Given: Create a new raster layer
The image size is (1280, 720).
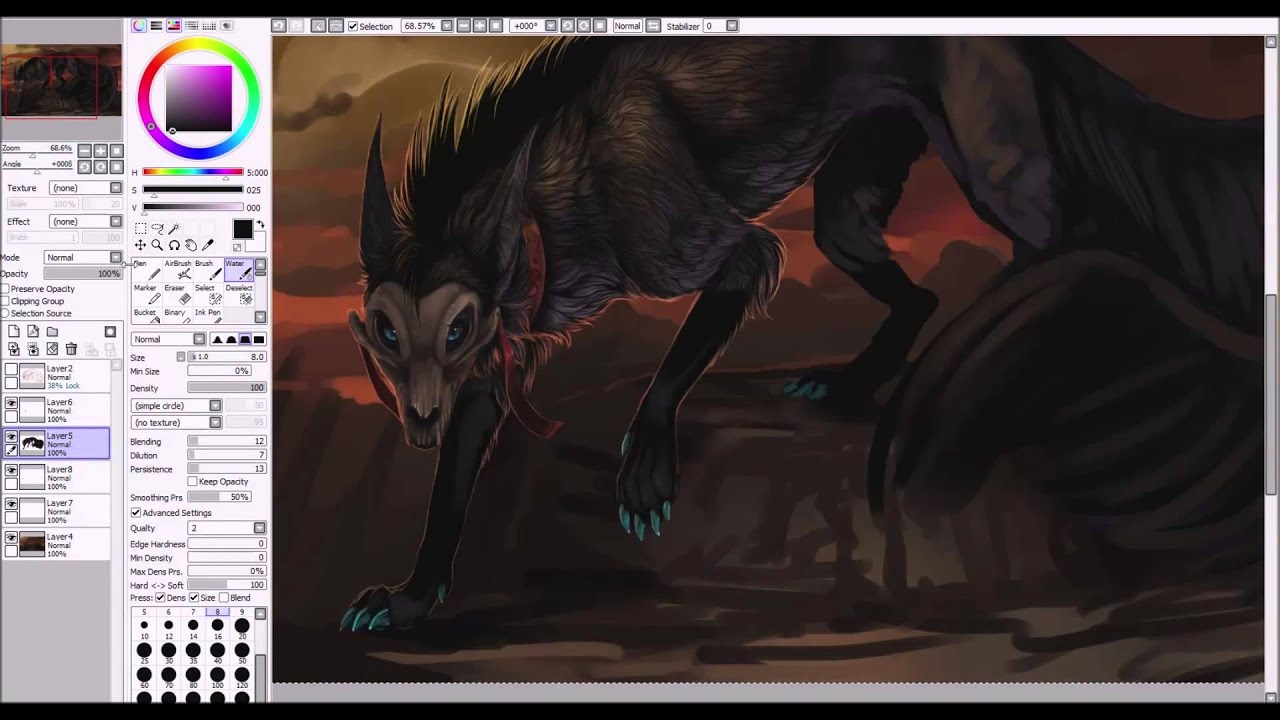Looking at the screenshot, I should click(x=14, y=332).
